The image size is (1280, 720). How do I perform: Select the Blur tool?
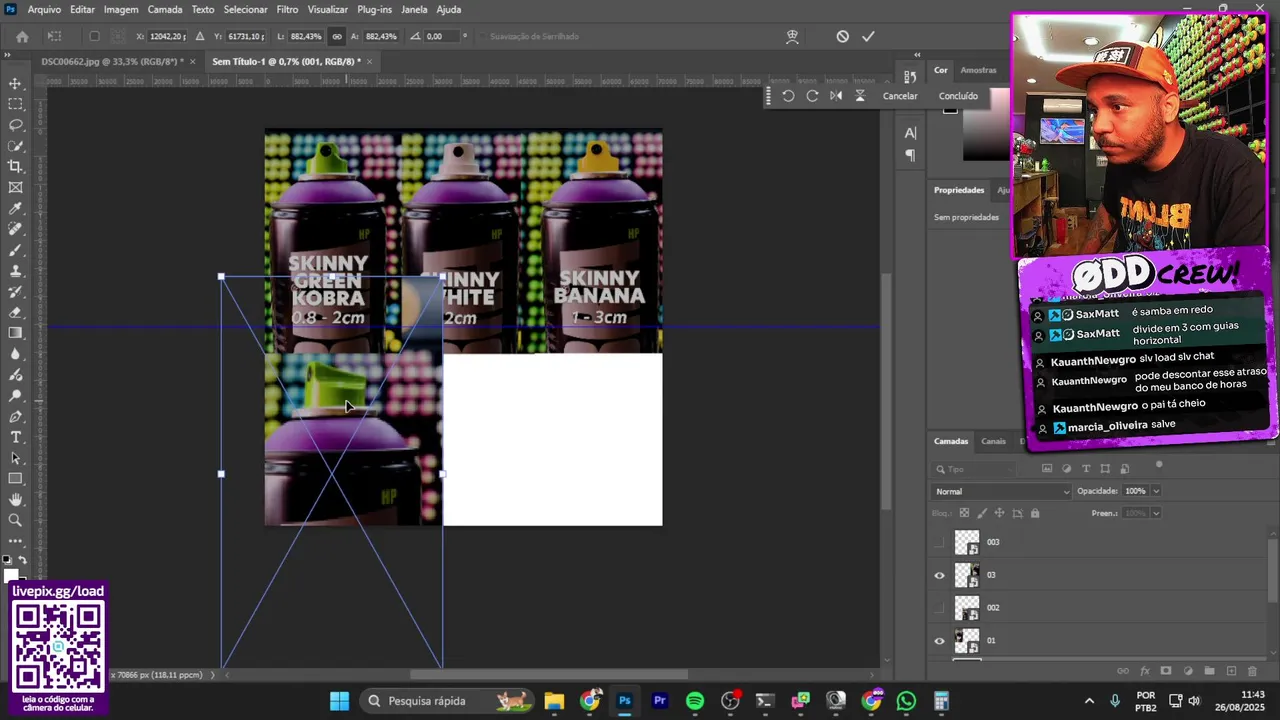pos(15,354)
